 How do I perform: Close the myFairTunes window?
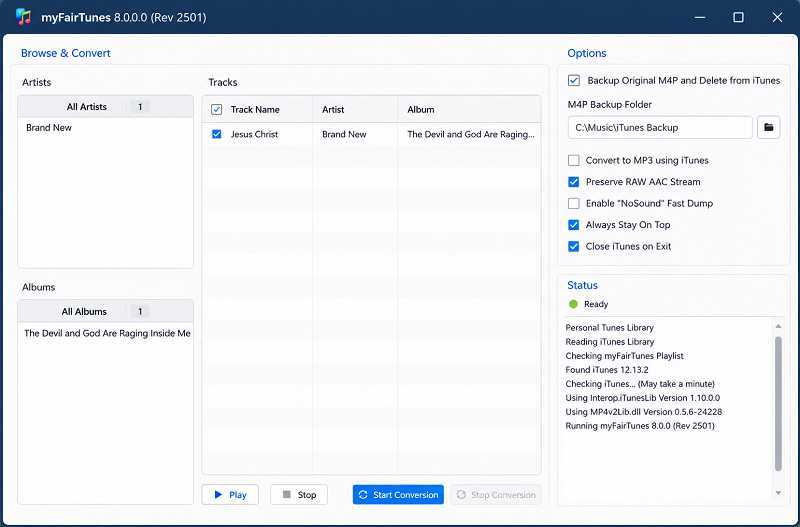[x=777, y=17]
